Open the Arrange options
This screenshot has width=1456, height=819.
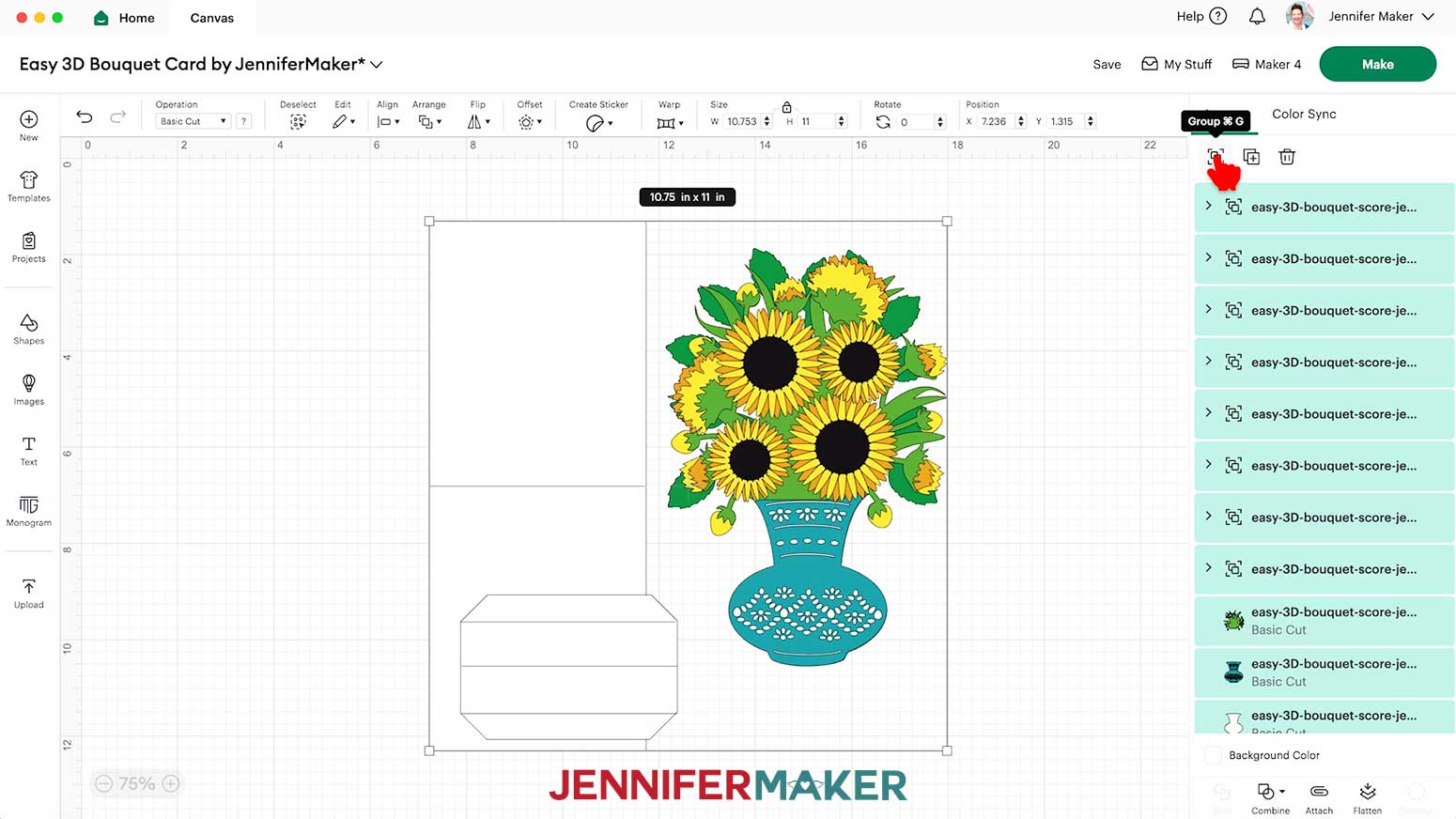[x=429, y=122]
